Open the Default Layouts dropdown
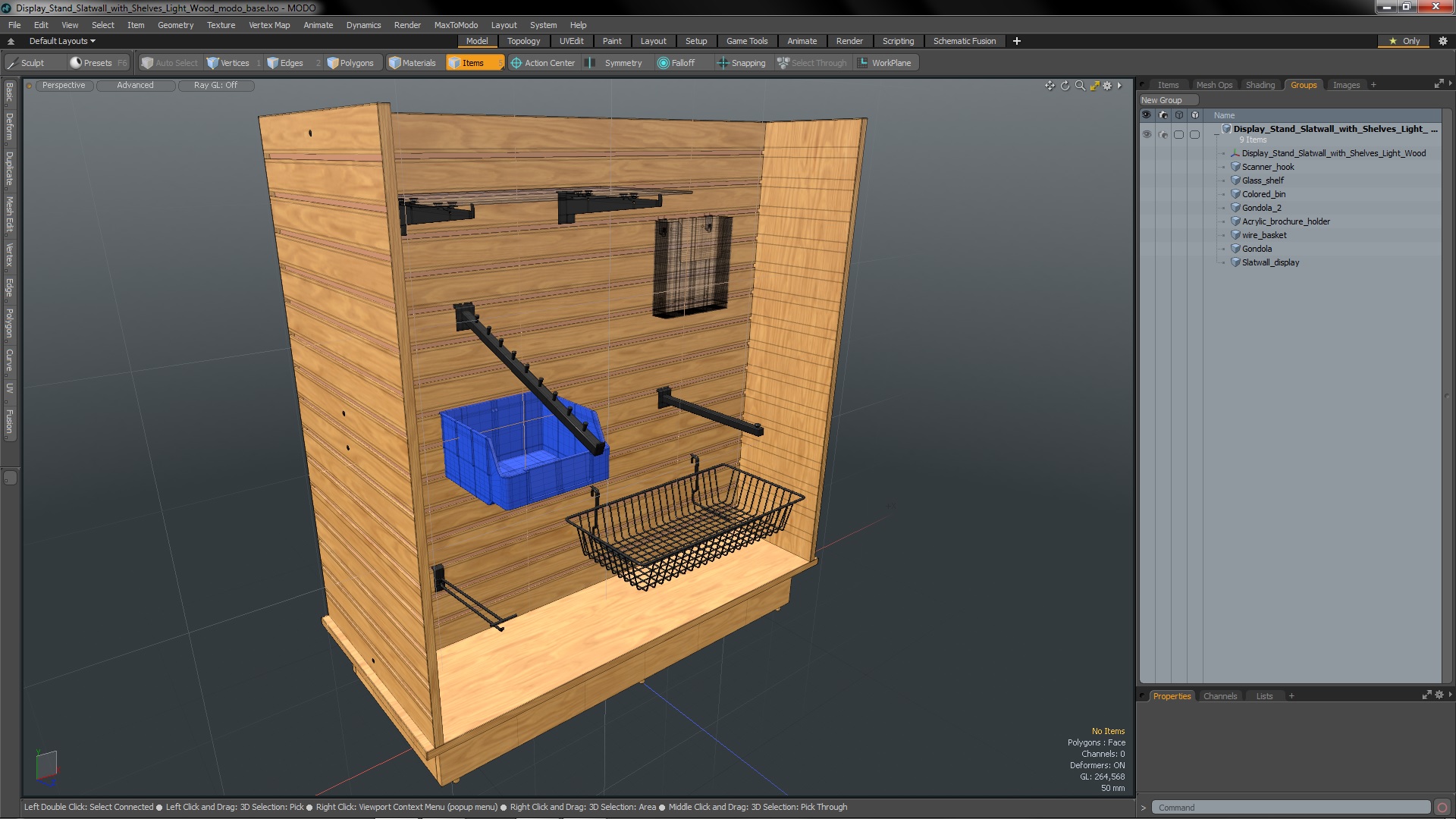Image resolution: width=1456 pixels, height=819 pixels. click(x=62, y=41)
